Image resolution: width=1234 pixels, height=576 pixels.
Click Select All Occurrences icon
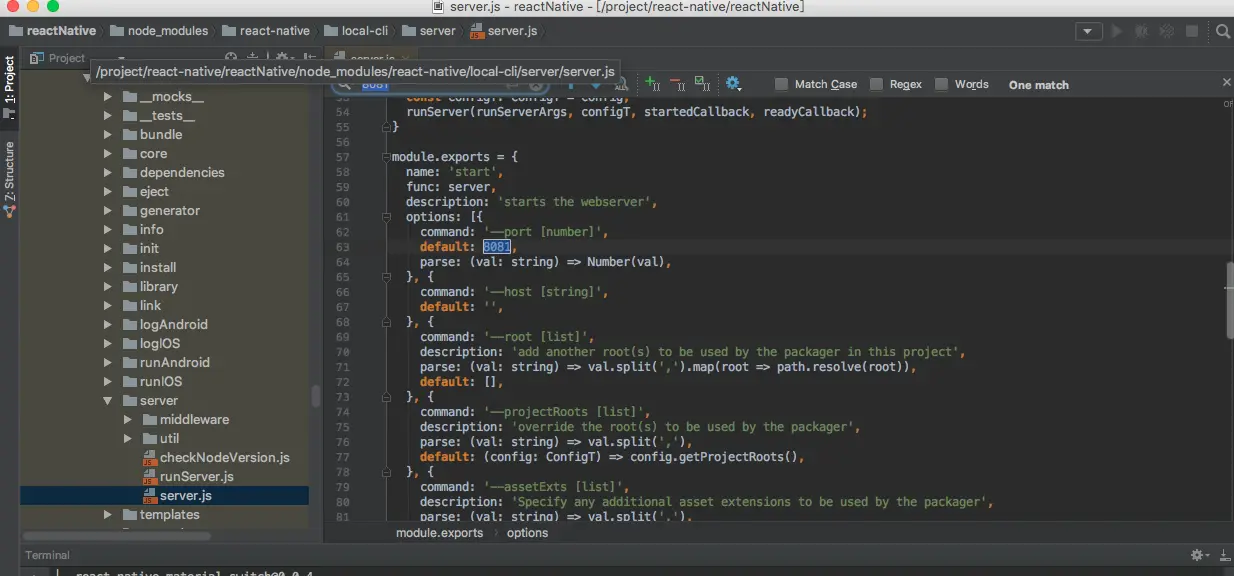tap(702, 84)
